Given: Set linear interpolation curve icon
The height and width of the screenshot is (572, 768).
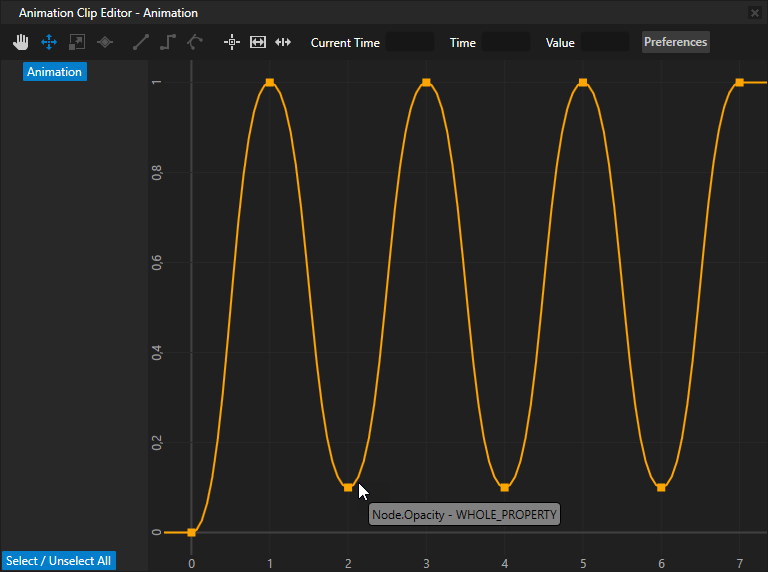Looking at the screenshot, I should [141, 42].
